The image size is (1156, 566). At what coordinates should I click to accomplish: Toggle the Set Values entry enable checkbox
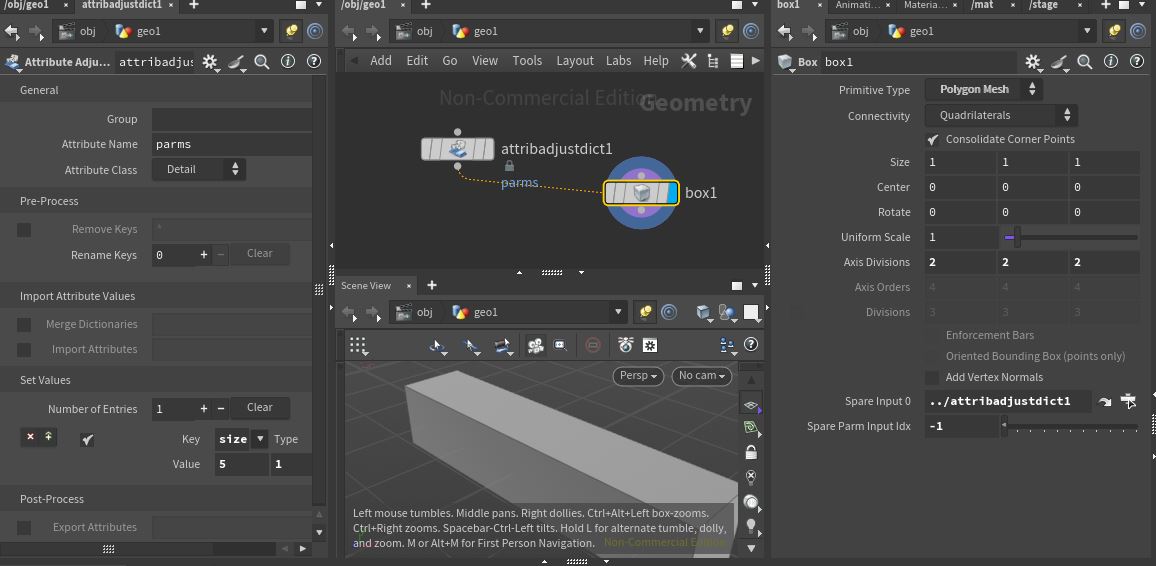[x=88, y=439]
